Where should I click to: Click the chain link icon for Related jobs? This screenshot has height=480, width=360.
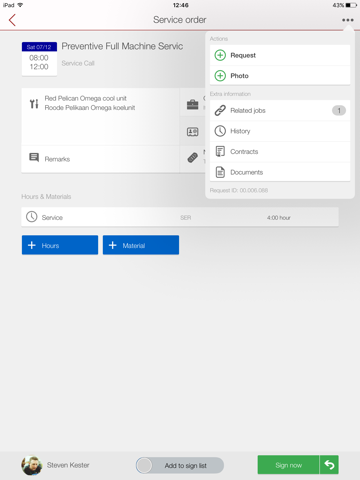tap(220, 110)
